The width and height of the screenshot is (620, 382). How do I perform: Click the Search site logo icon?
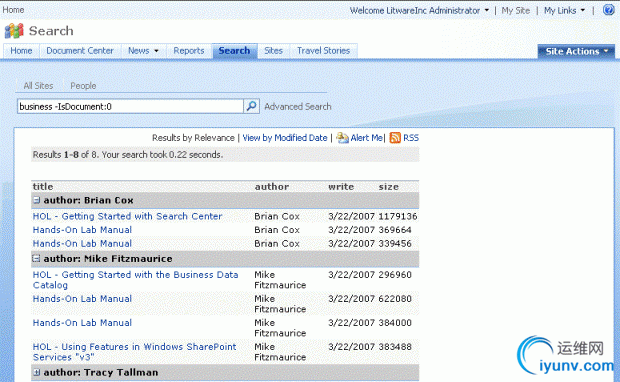14,31
